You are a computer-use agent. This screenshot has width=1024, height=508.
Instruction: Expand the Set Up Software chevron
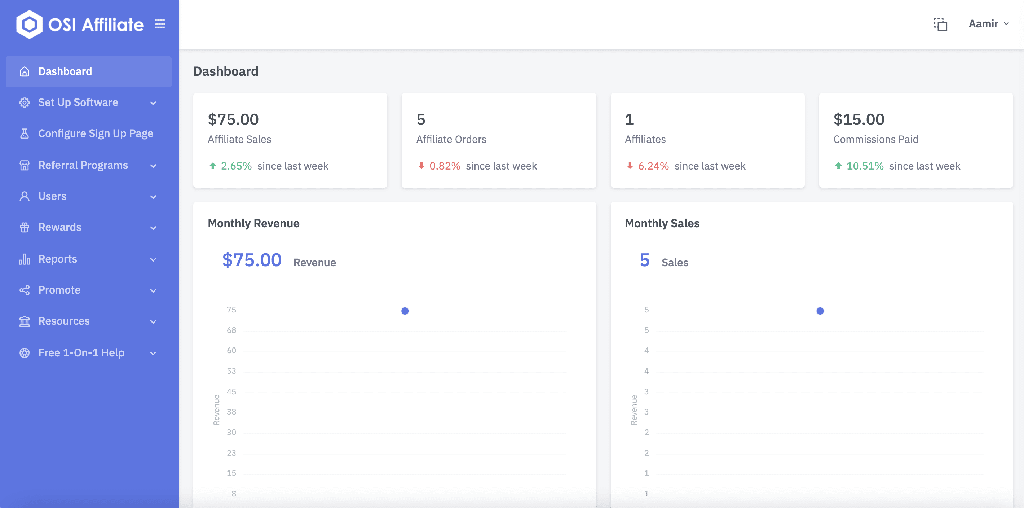tap(153, 103)
